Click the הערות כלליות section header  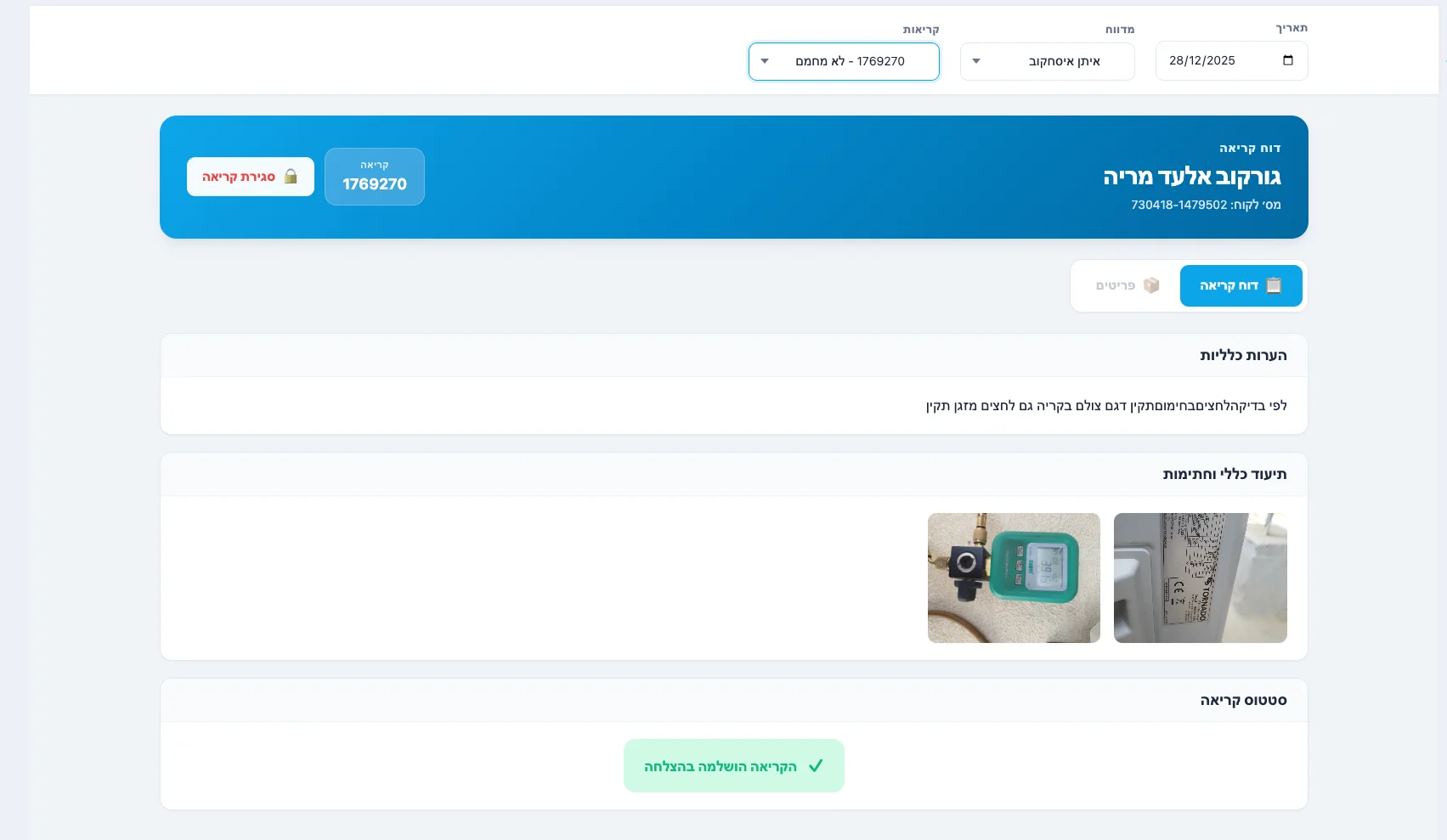1244,355
